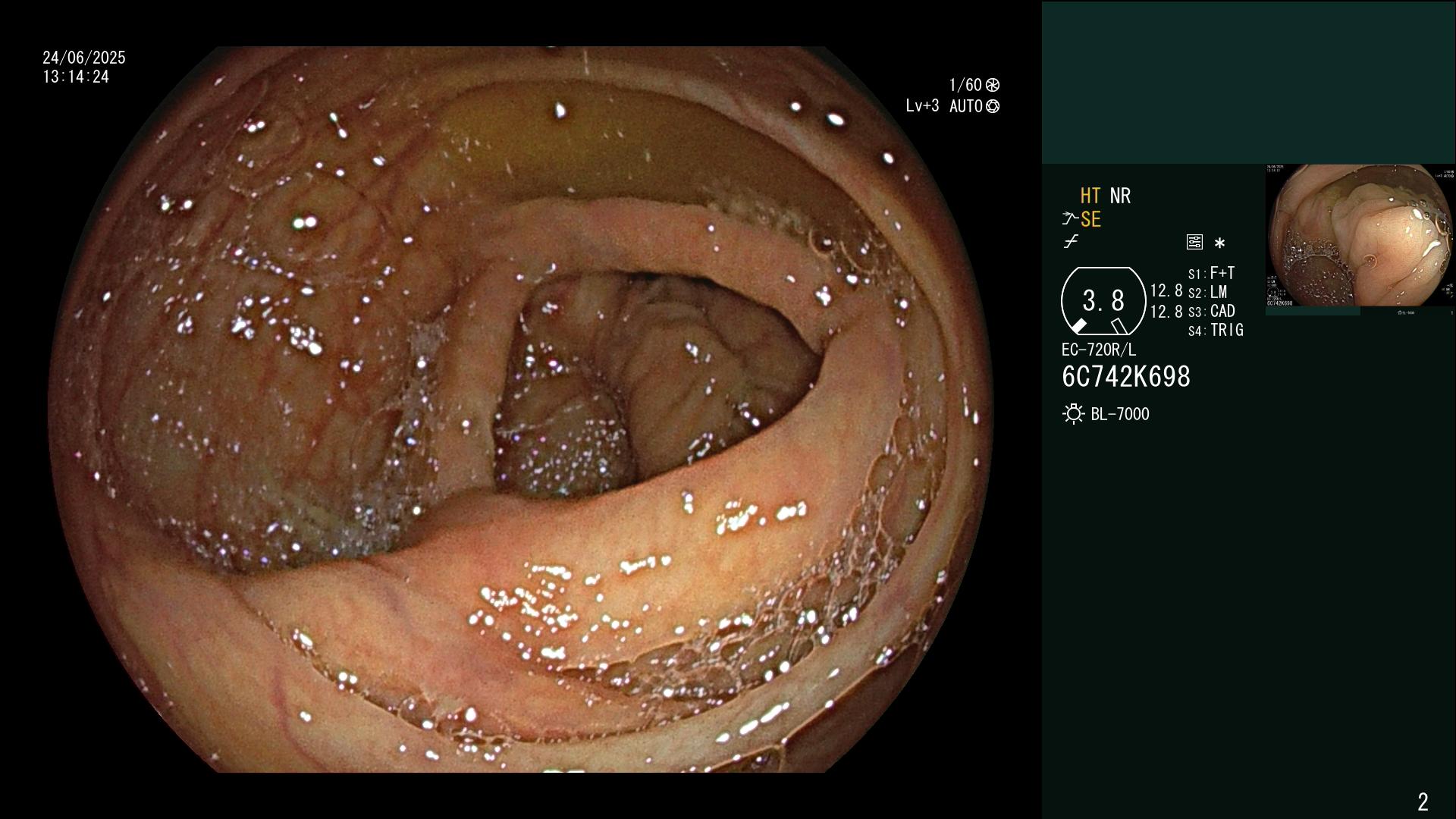Click the NR indicator

pyautogui.click(x=1120, y=196)
